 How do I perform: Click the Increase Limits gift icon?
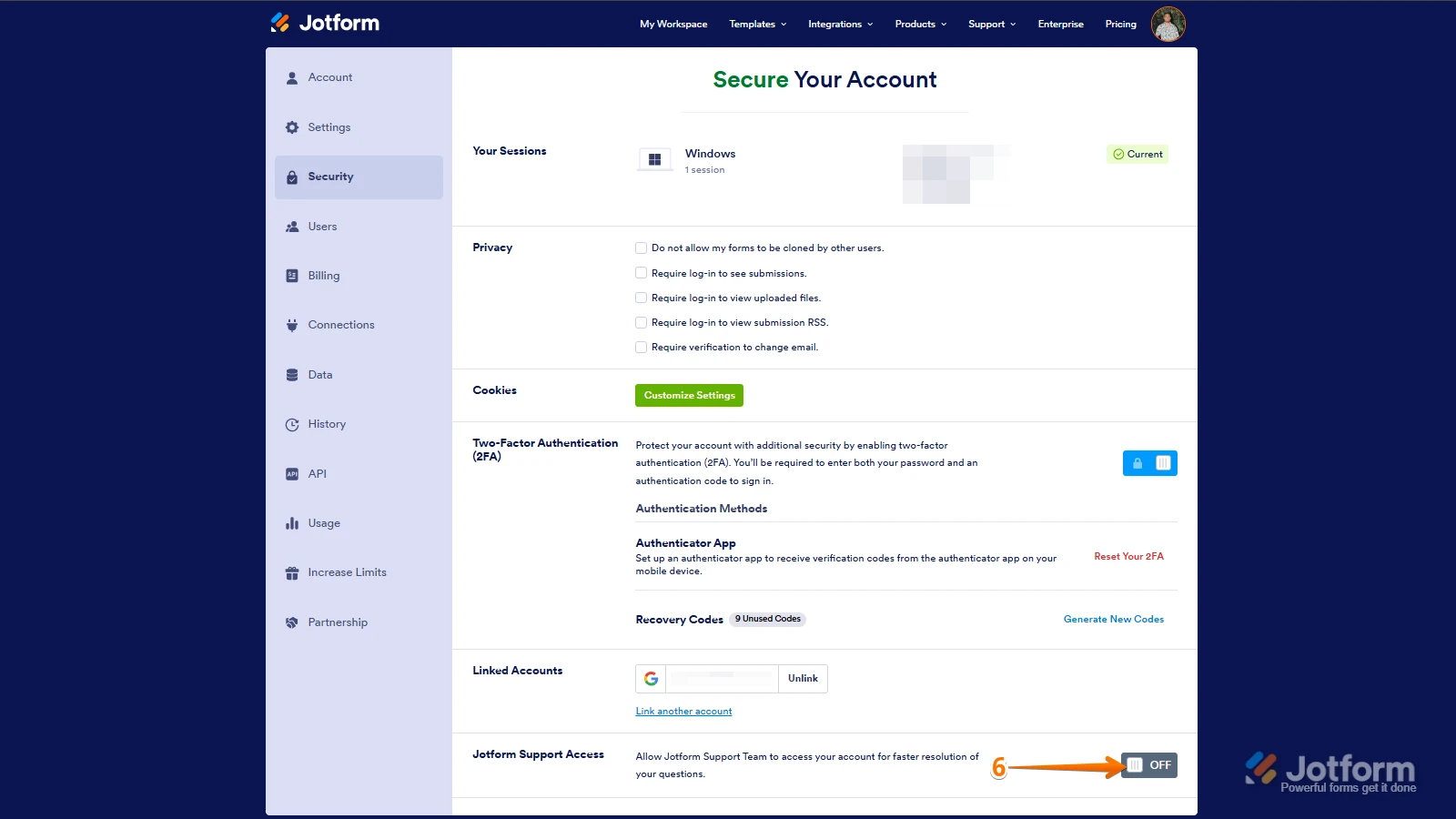[x=292, y=573]
